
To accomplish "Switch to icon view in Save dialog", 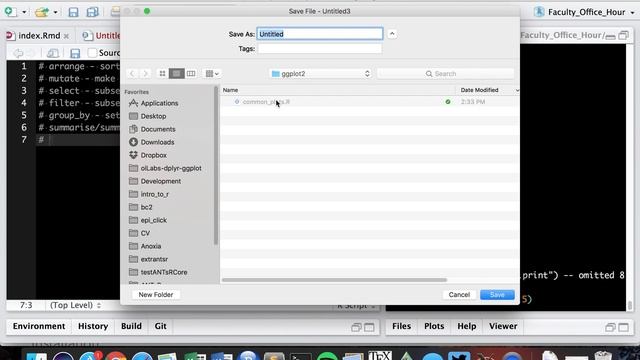I will tap(162, 73).
